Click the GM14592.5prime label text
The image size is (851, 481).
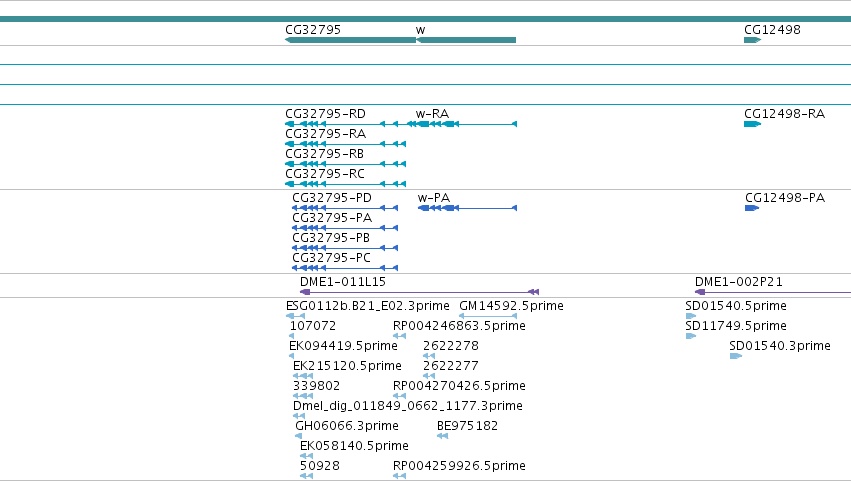coord(511,306)
